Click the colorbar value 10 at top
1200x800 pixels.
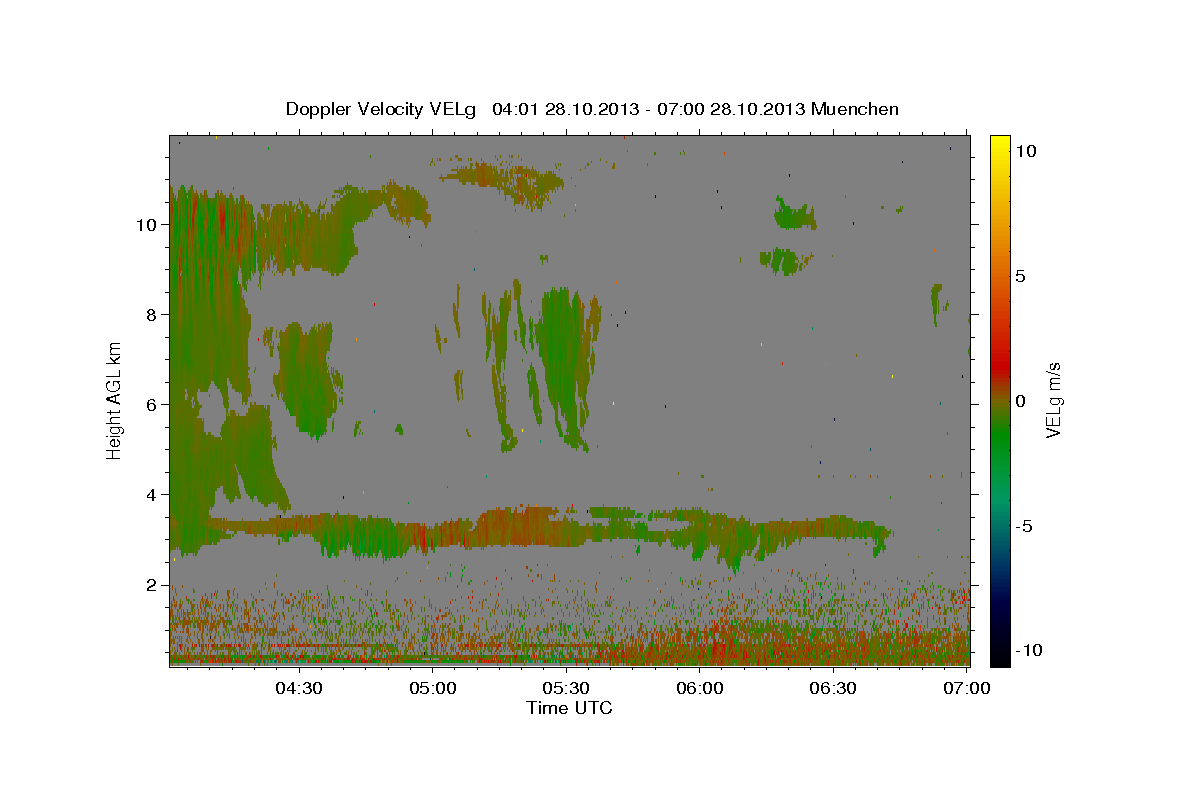point(1025,151)
